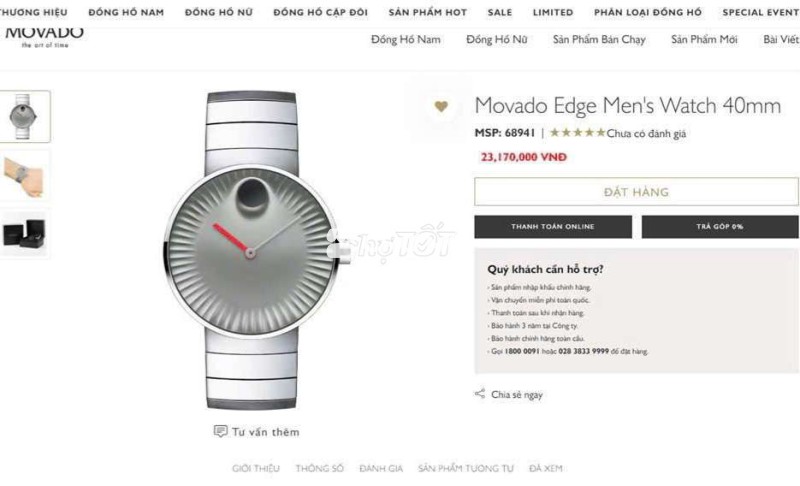Open the PHÂN LOẠI ĐỒNG HỒ menu
This screenshot has width=800, height=486.
pos(647,12)
